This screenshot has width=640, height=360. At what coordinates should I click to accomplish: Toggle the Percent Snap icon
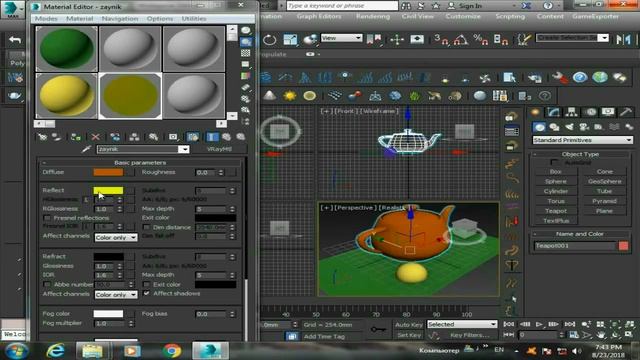coord(480,39)
